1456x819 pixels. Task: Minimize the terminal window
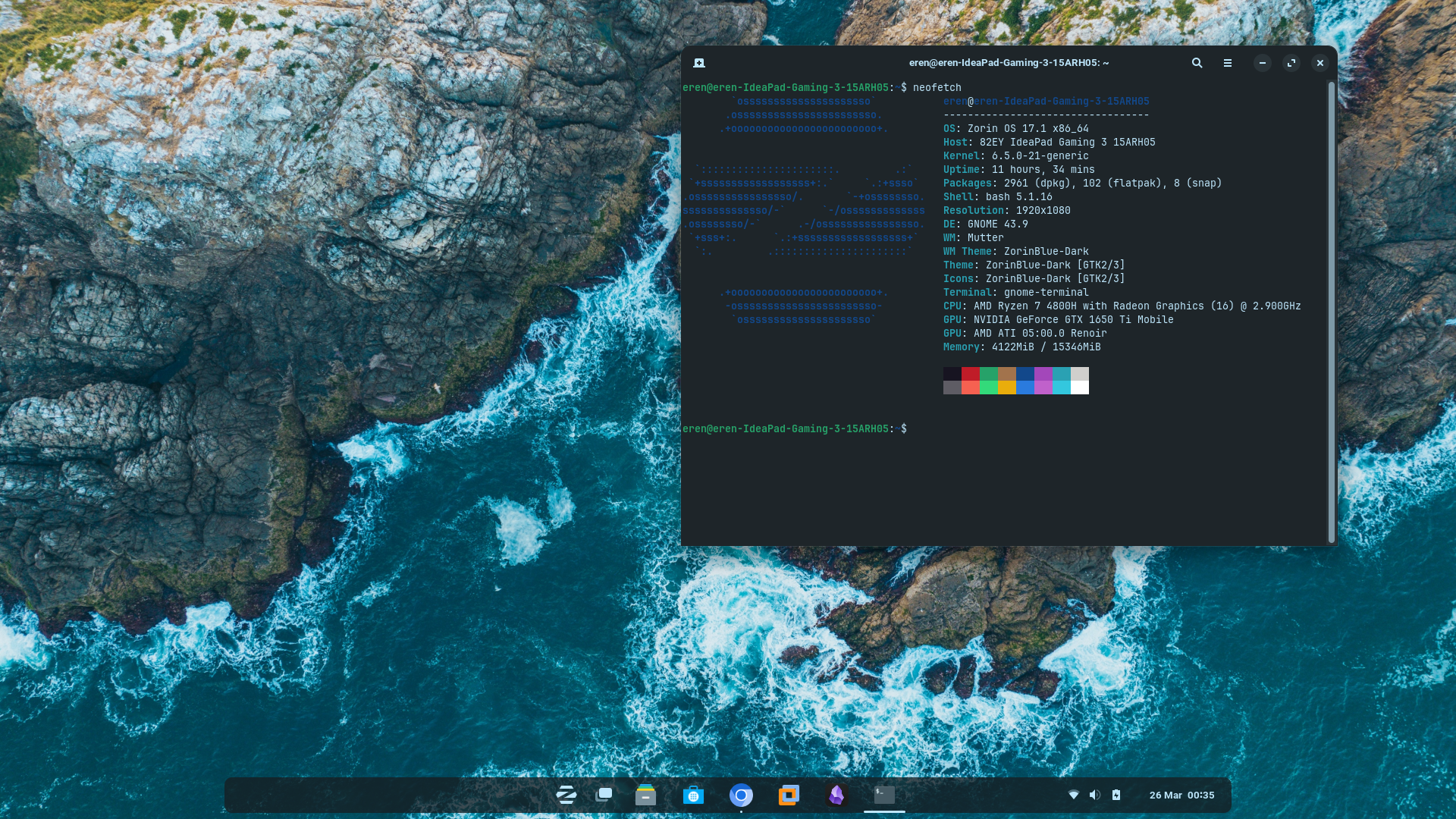point(1262,63)
